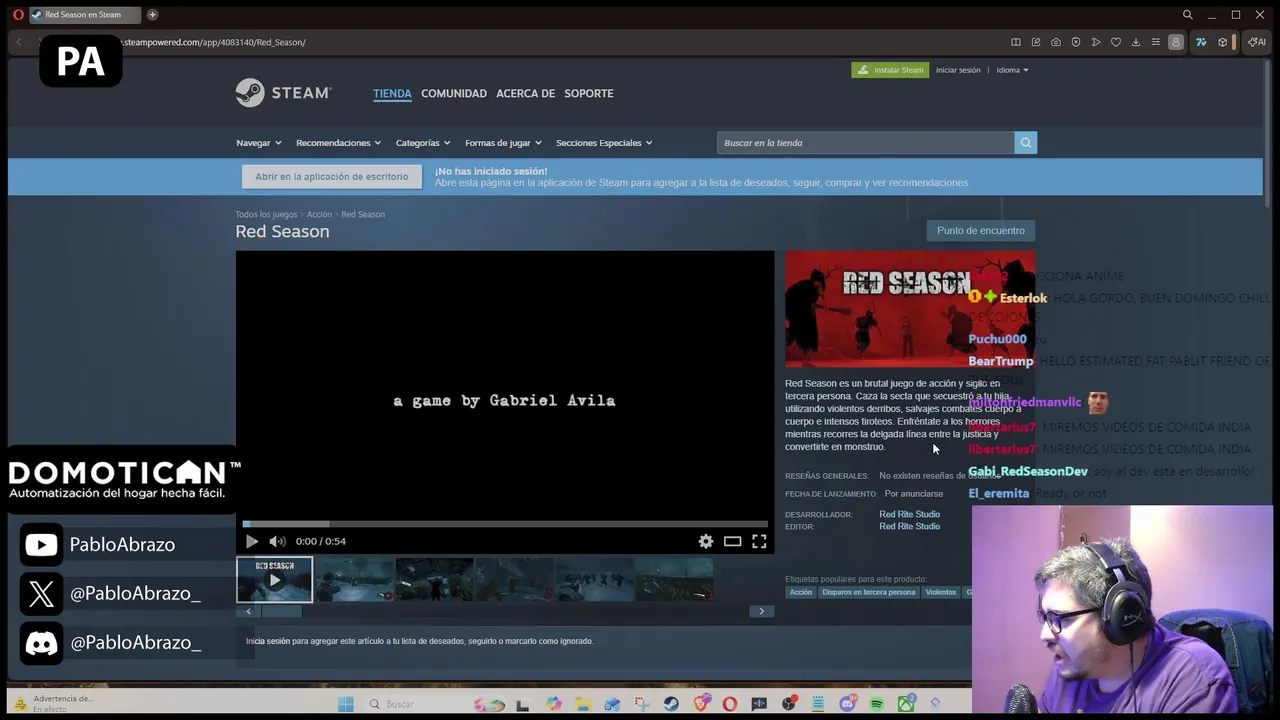Image resolution: width=1280 pixels, height=720 pixels.
Task: Open Spotify from the taskbar
Action: (x=877, y=704)
